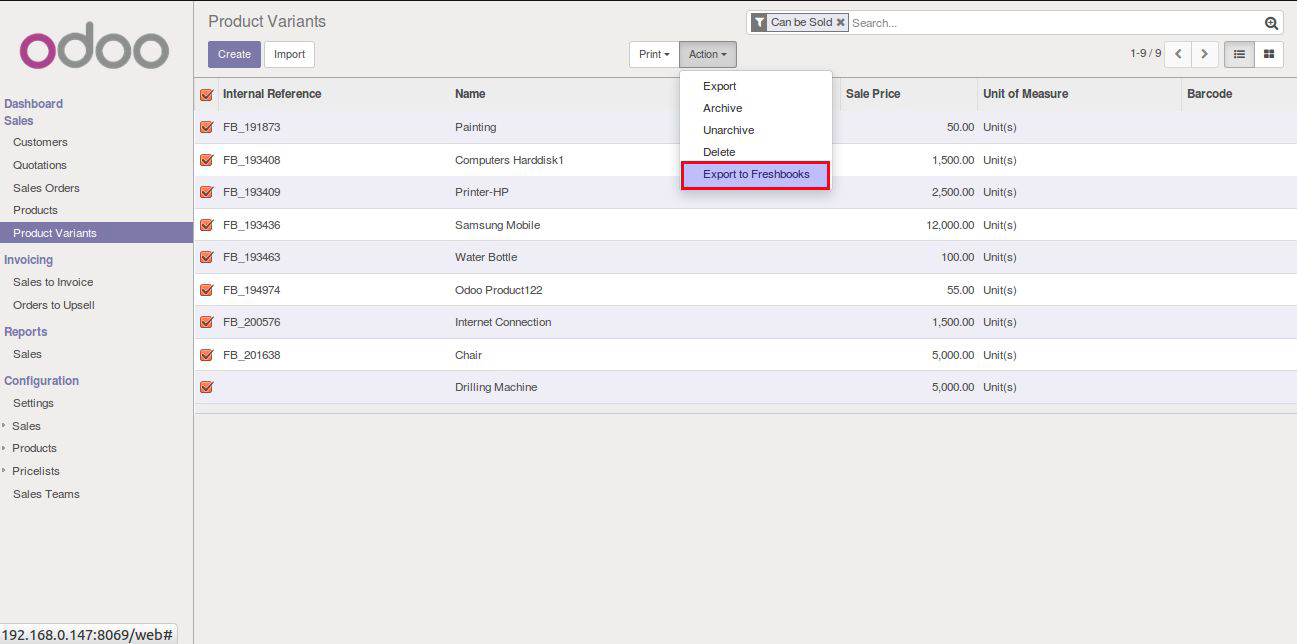Open the Samsung Mobile product name
The height and width of the screenshot is (644, 1297).
(497, 225)
